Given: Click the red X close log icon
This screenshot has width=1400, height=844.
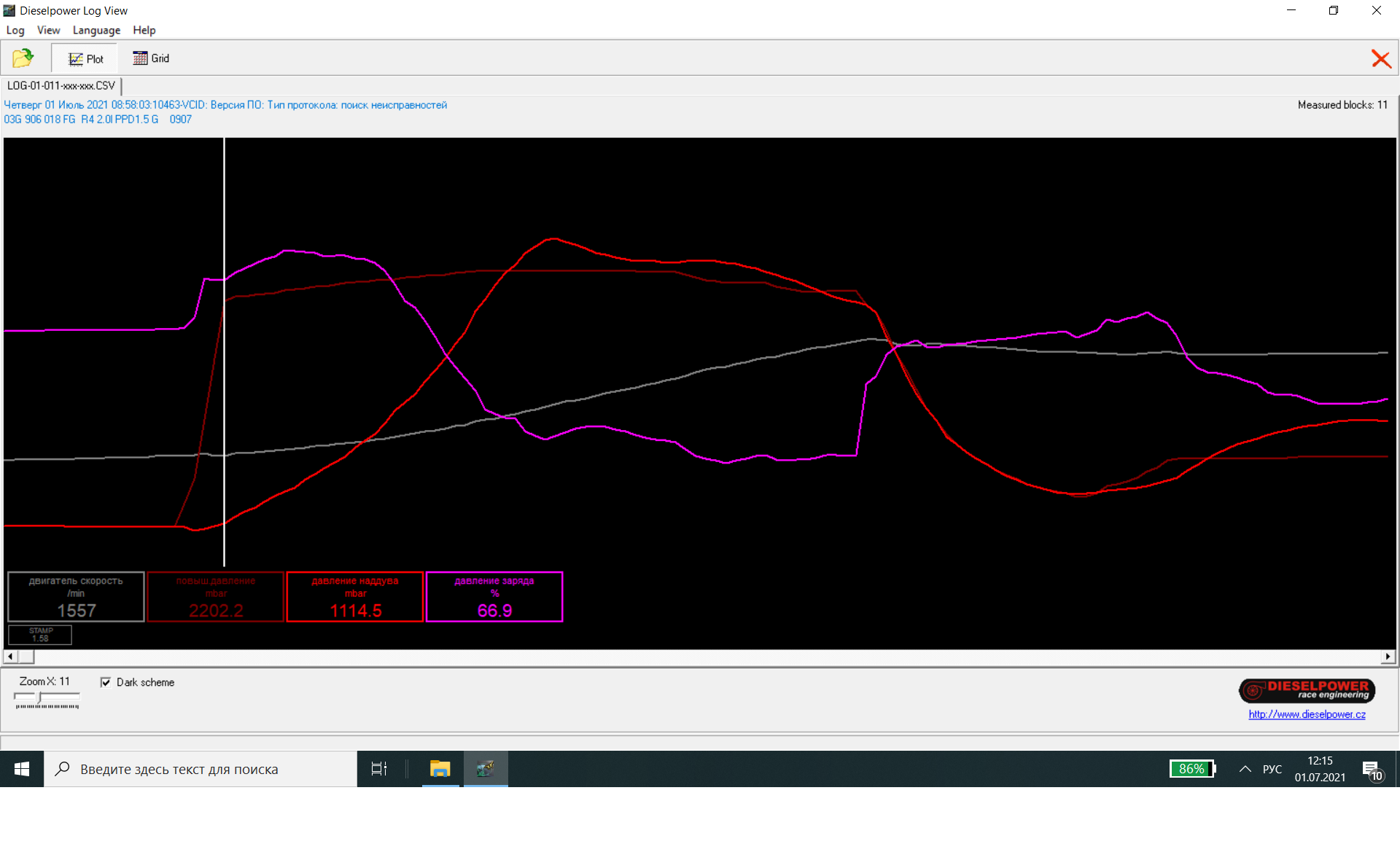Looking at the screenshot, I should (x=1380, y=59).
